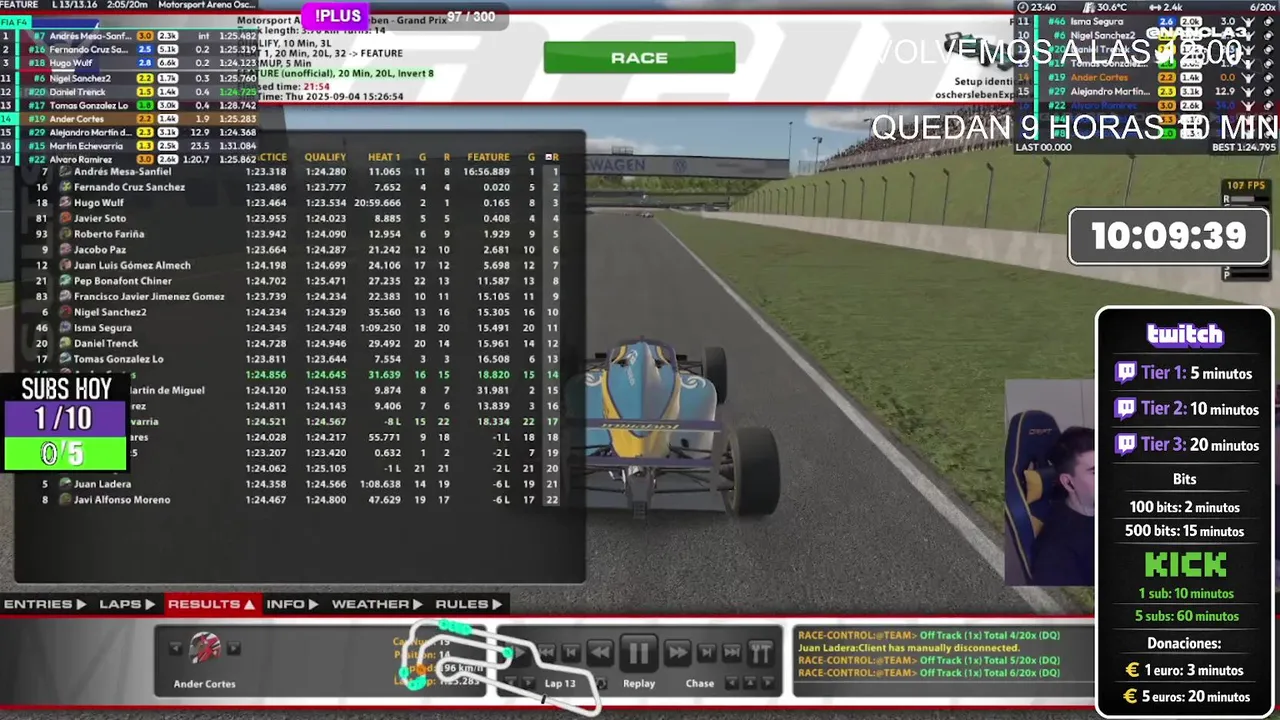The height and width of the screenshot is (720, 1280).
Task: Open replay tools wrench icon
Action: [761, 653]
